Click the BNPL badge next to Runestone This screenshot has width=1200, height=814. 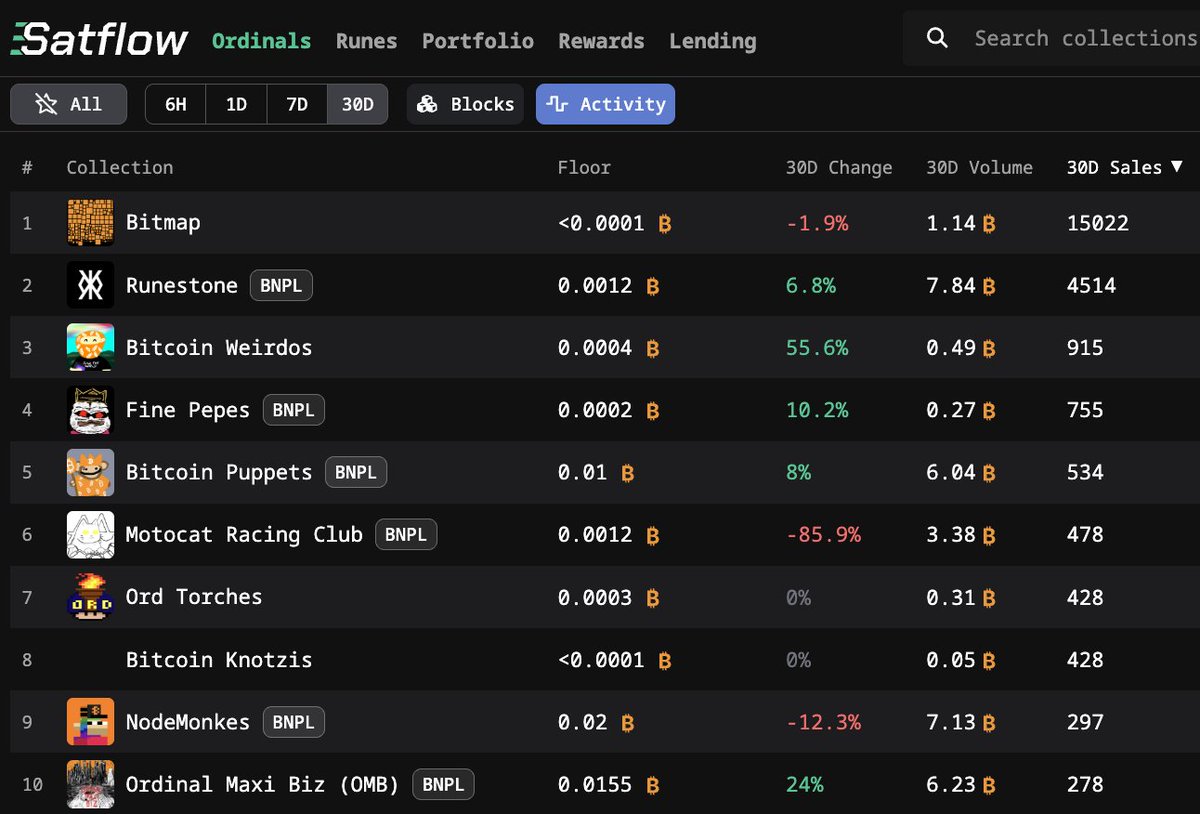[x=281, y=286]
